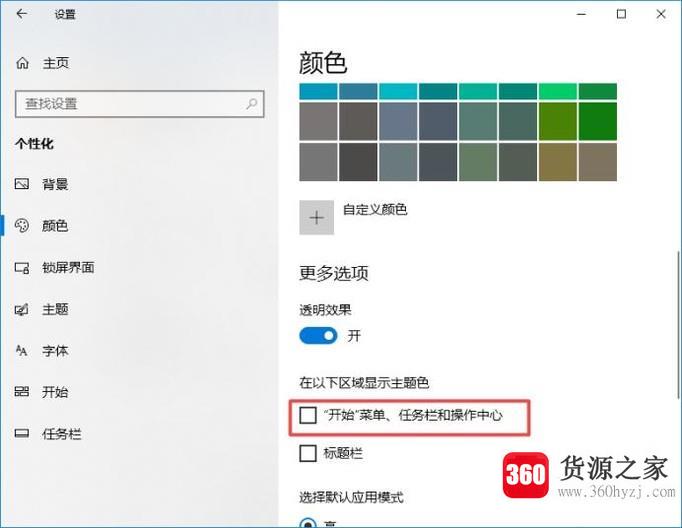
Task: Click the 锁屏界面 monitor icon
Action: [22, 267]
